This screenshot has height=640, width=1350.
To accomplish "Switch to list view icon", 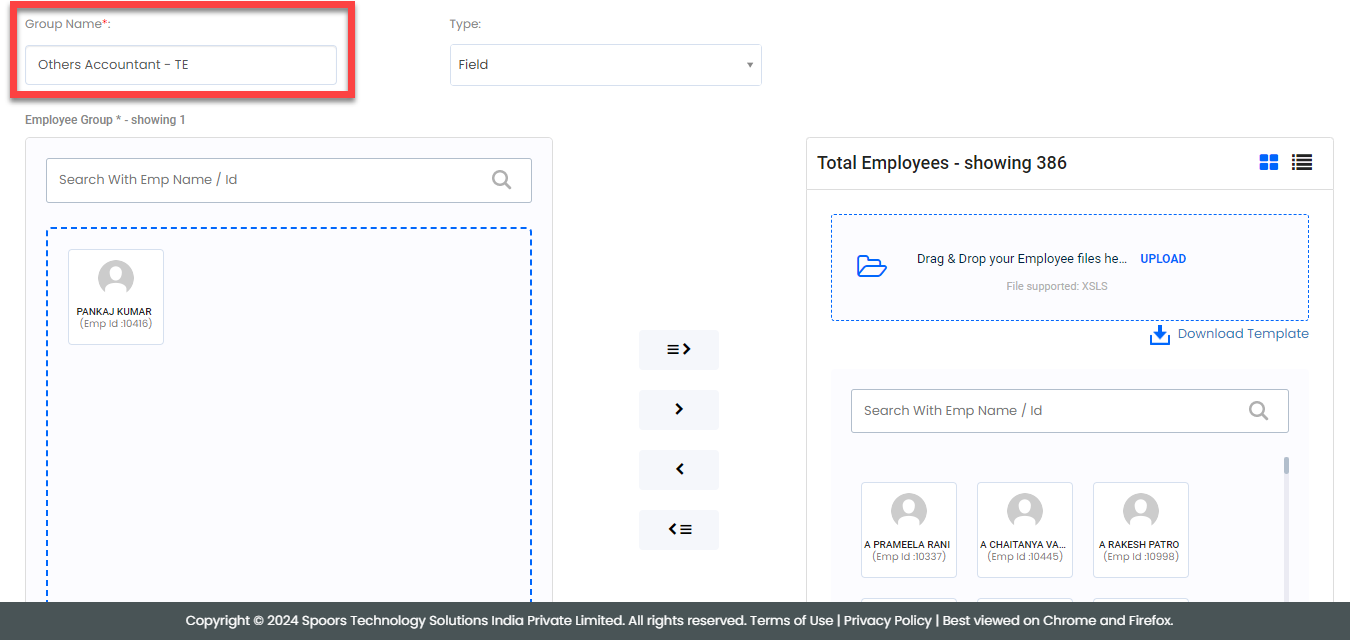I will [1301, 162].
